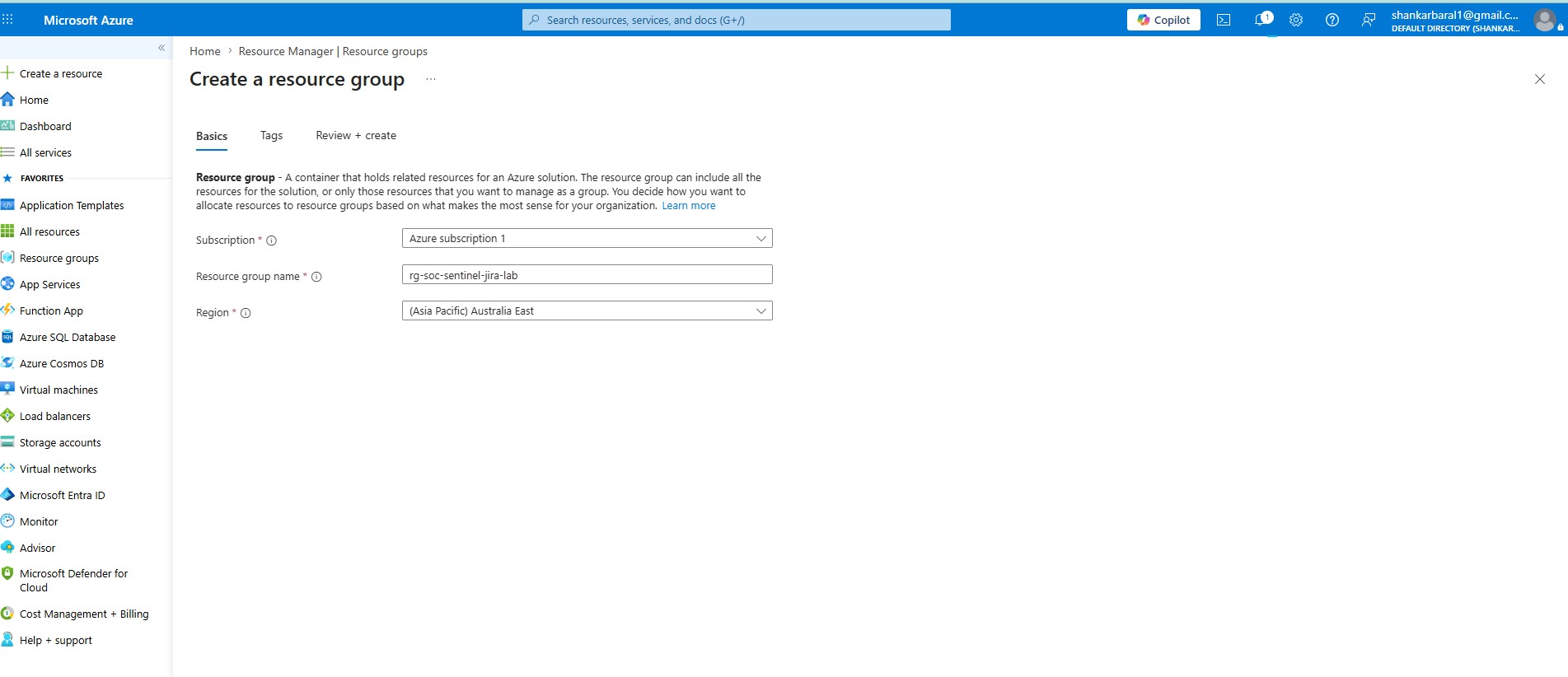This screenshot has height=677, width=1568.
Task: Open the All services label in the sidebar
Action: [45, 152]
